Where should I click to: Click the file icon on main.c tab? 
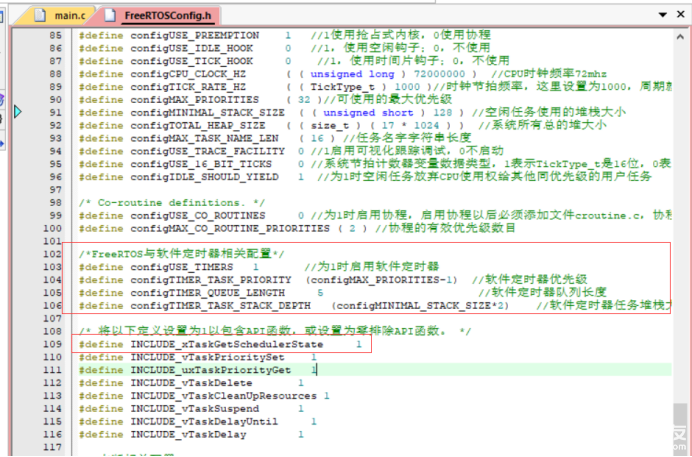(41, 15)
